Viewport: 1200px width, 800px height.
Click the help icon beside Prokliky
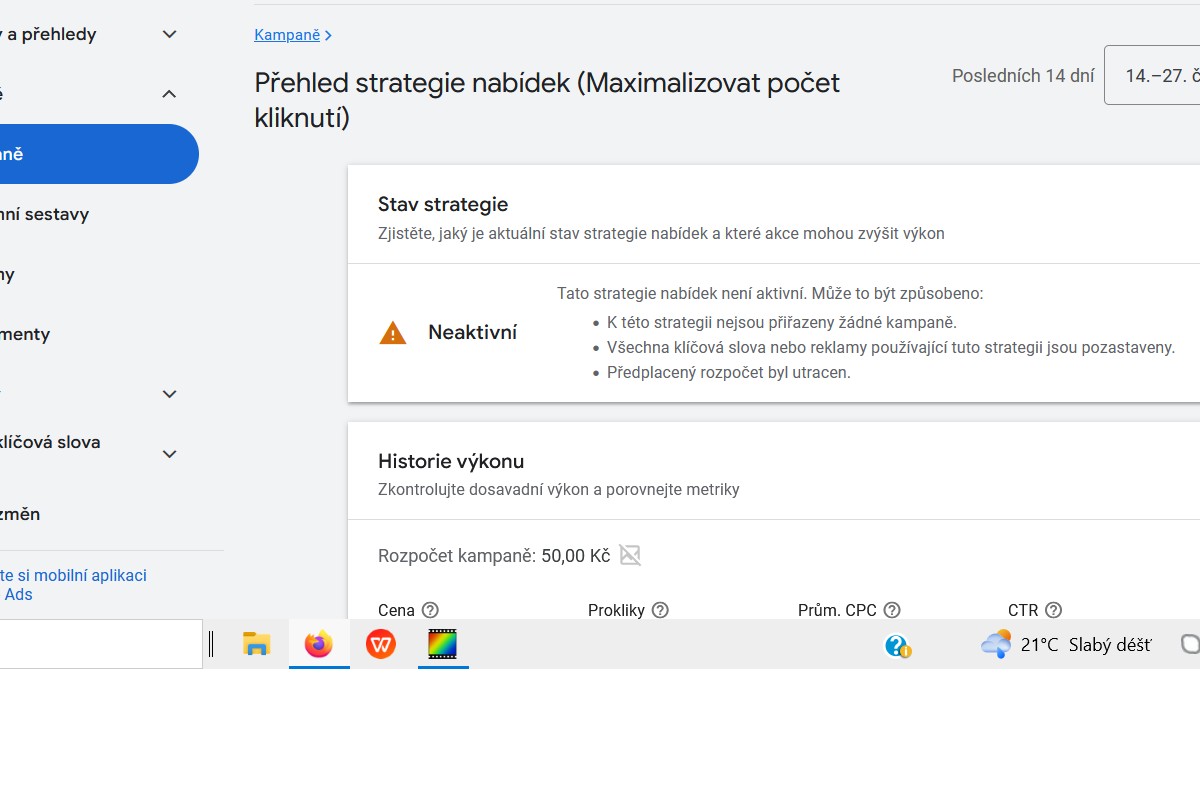[x=660, y=610]
